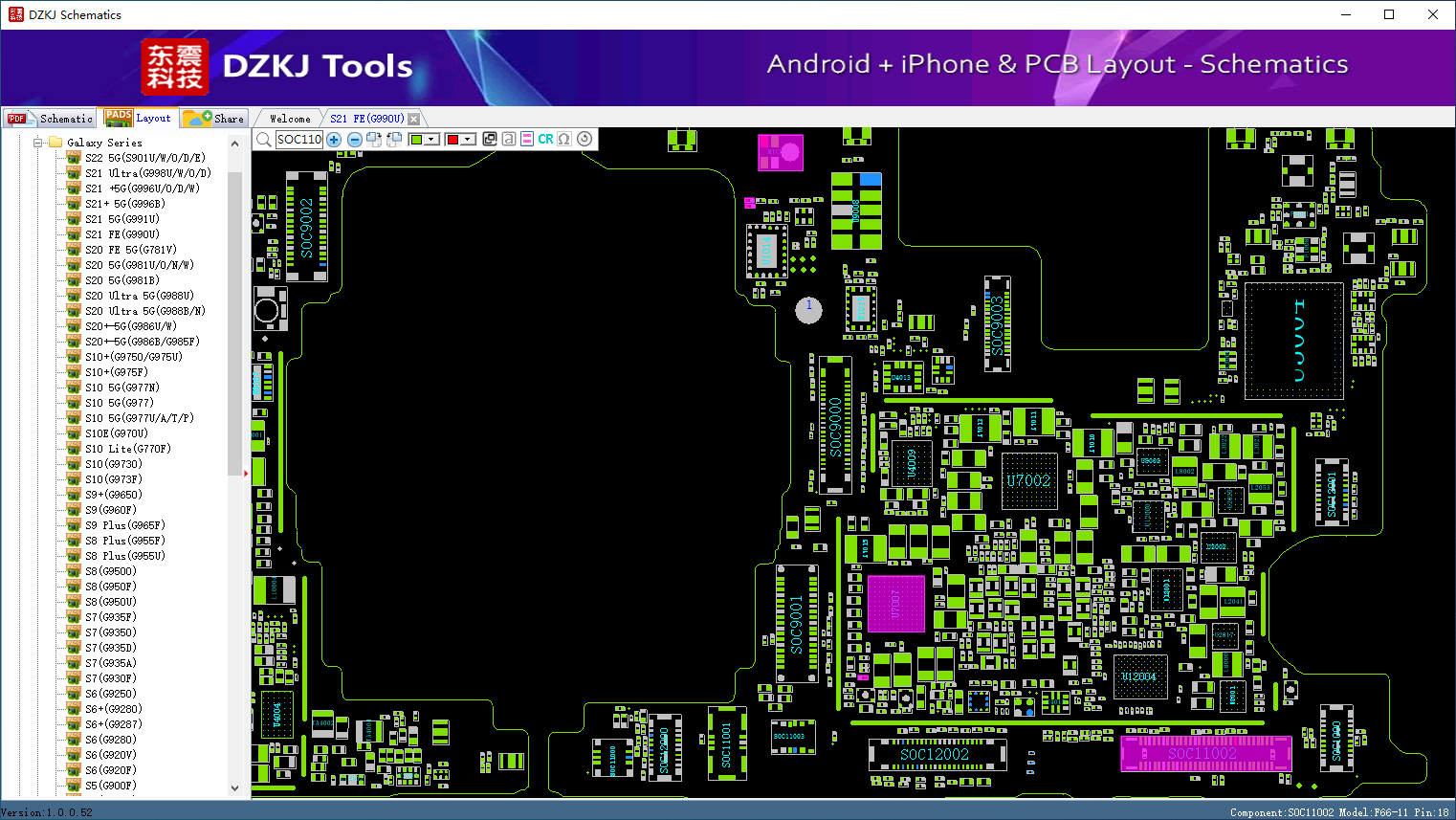This screenshot has width=1456, height=820.
Task: Open the S10E(G970U) tree entry
Action: (117, 433)
